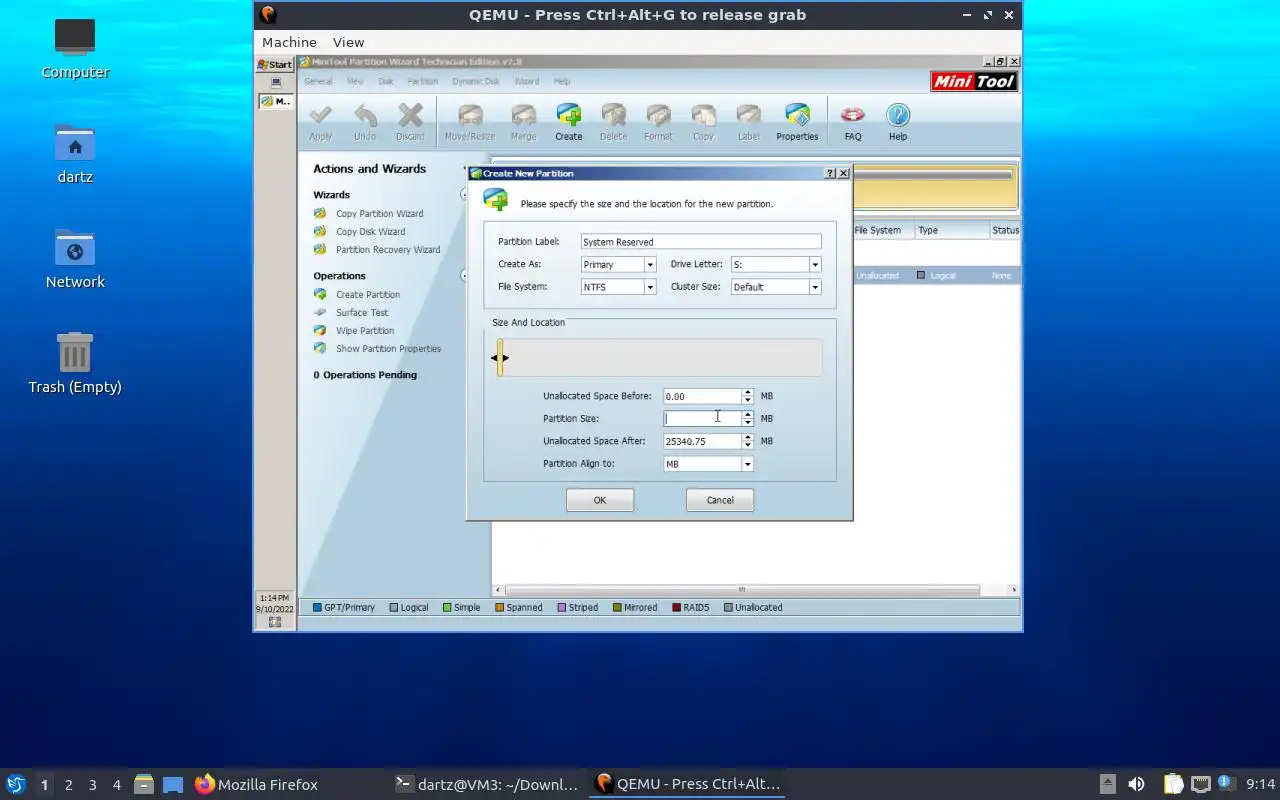Open partition Properties from toolbar
Image resolution: width=1280 pixels, height=800 pixels.
[797, 123]
